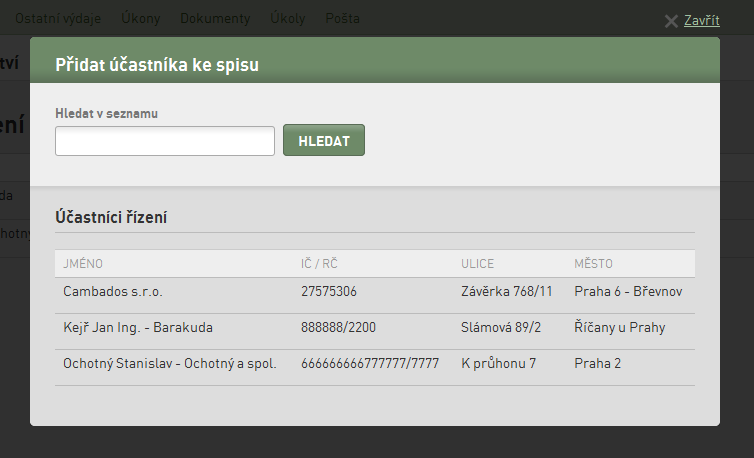
Task: Click the K průhonu 7 street cell
Action: 499,363
